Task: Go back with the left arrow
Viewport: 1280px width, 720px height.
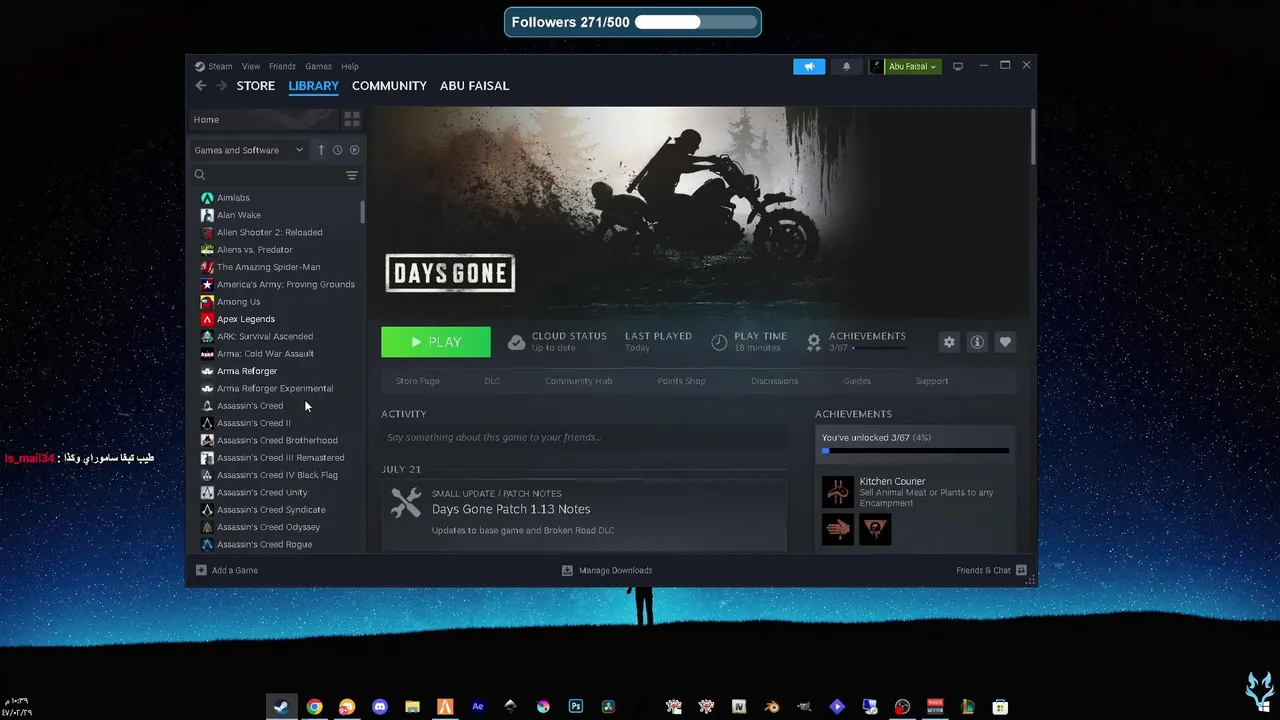Action: (201, 86)
